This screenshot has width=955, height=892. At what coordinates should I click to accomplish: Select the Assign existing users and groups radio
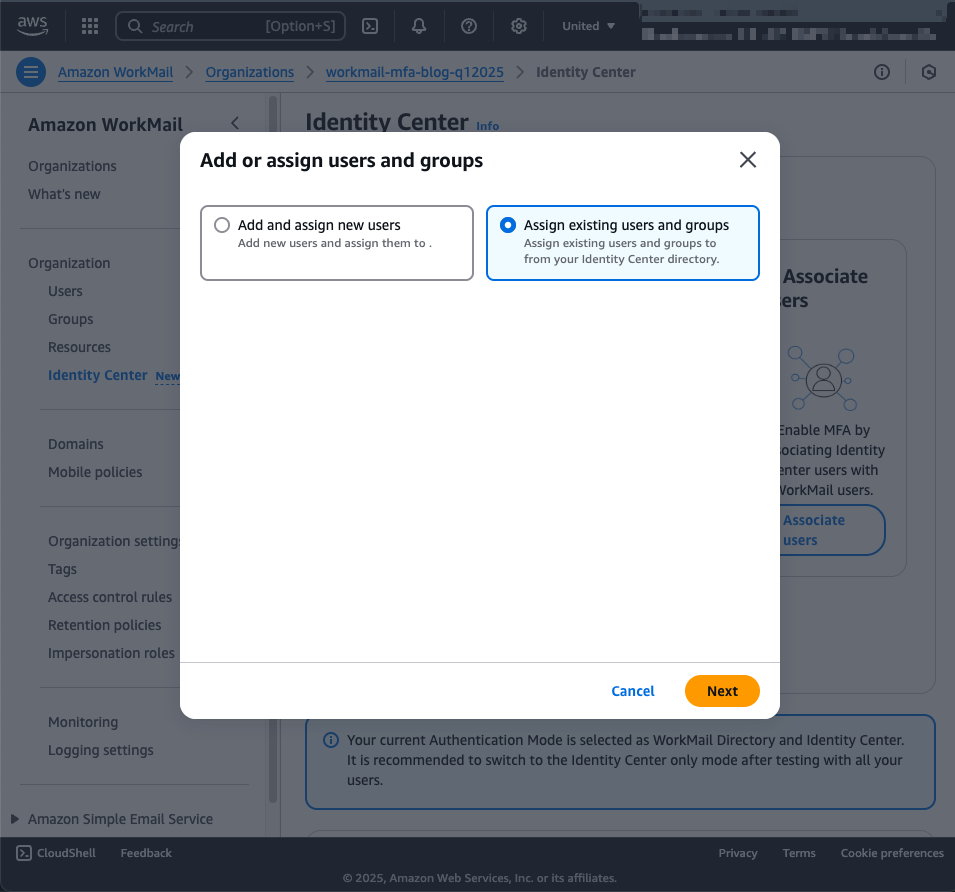(509, 224)
